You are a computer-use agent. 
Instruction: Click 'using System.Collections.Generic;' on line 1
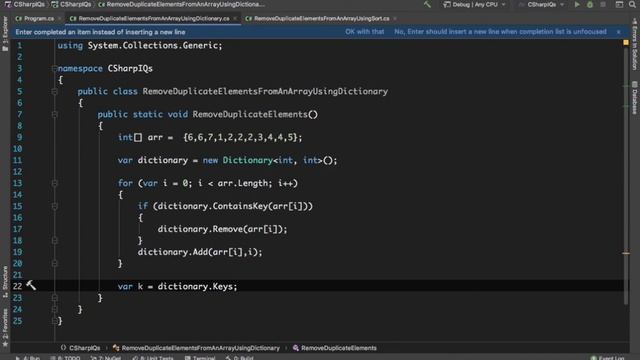(140, 46)
